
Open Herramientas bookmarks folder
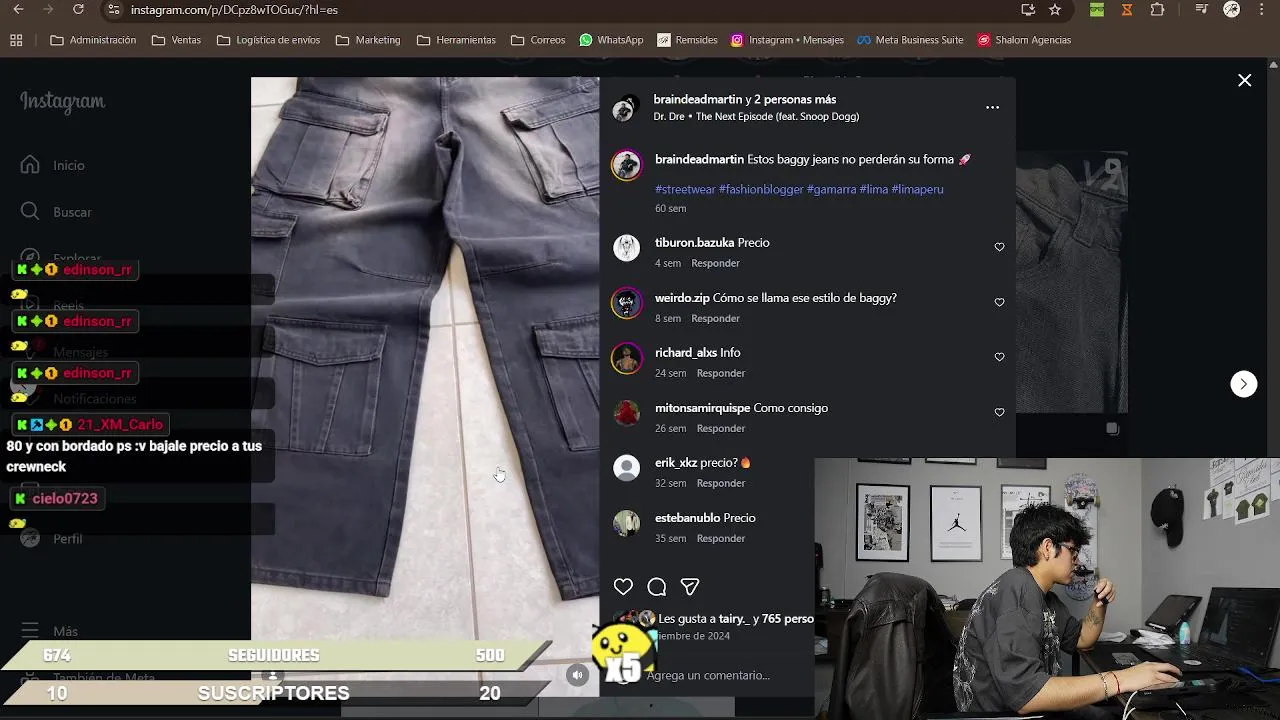pos(456,40)
